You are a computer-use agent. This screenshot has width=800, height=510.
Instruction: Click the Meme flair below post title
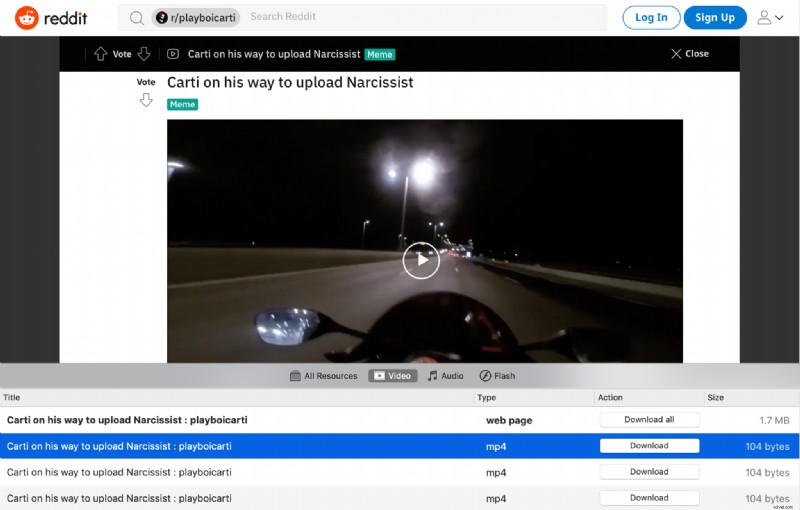(183, 105)
